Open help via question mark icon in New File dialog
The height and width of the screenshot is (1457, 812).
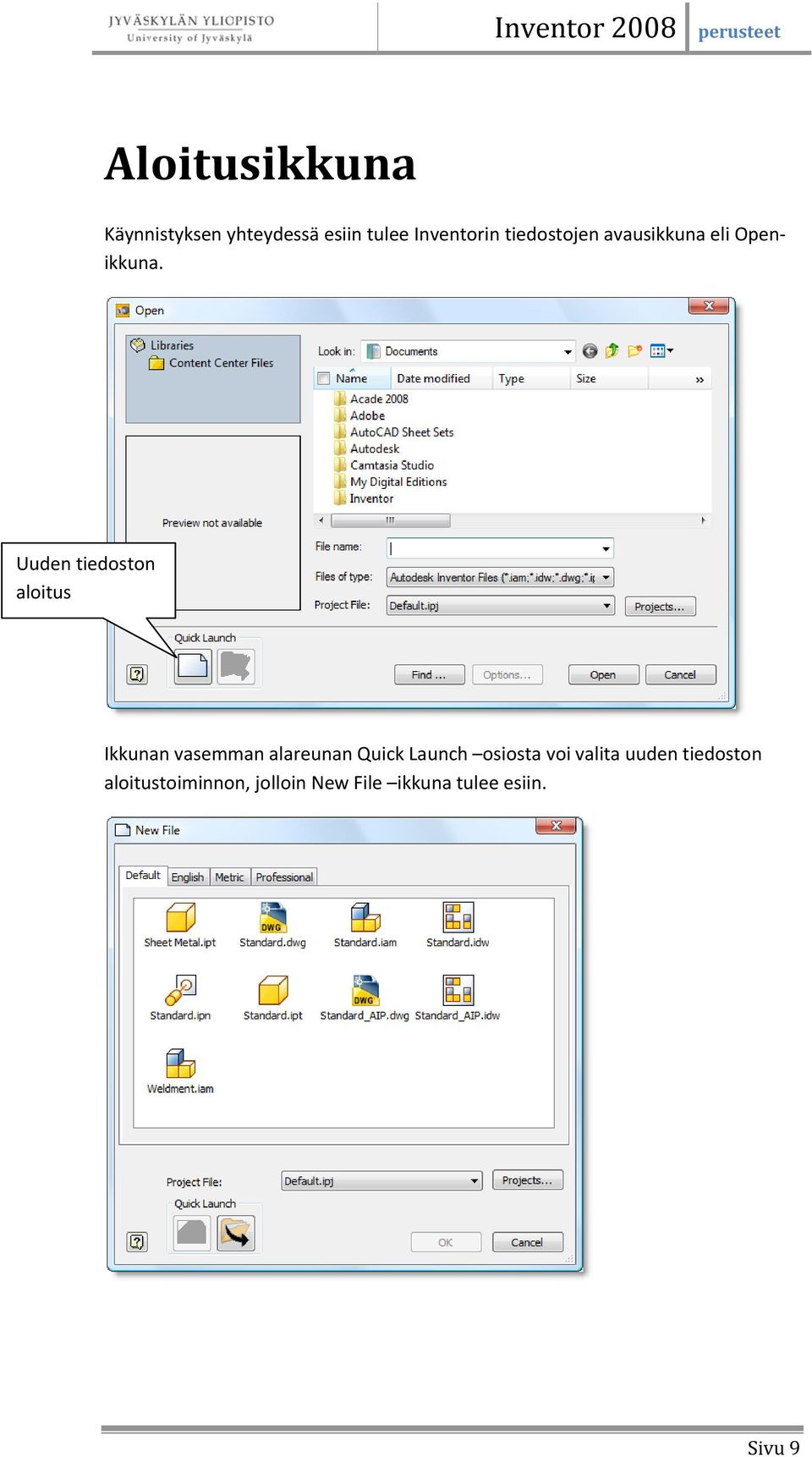click(137, 1242)
